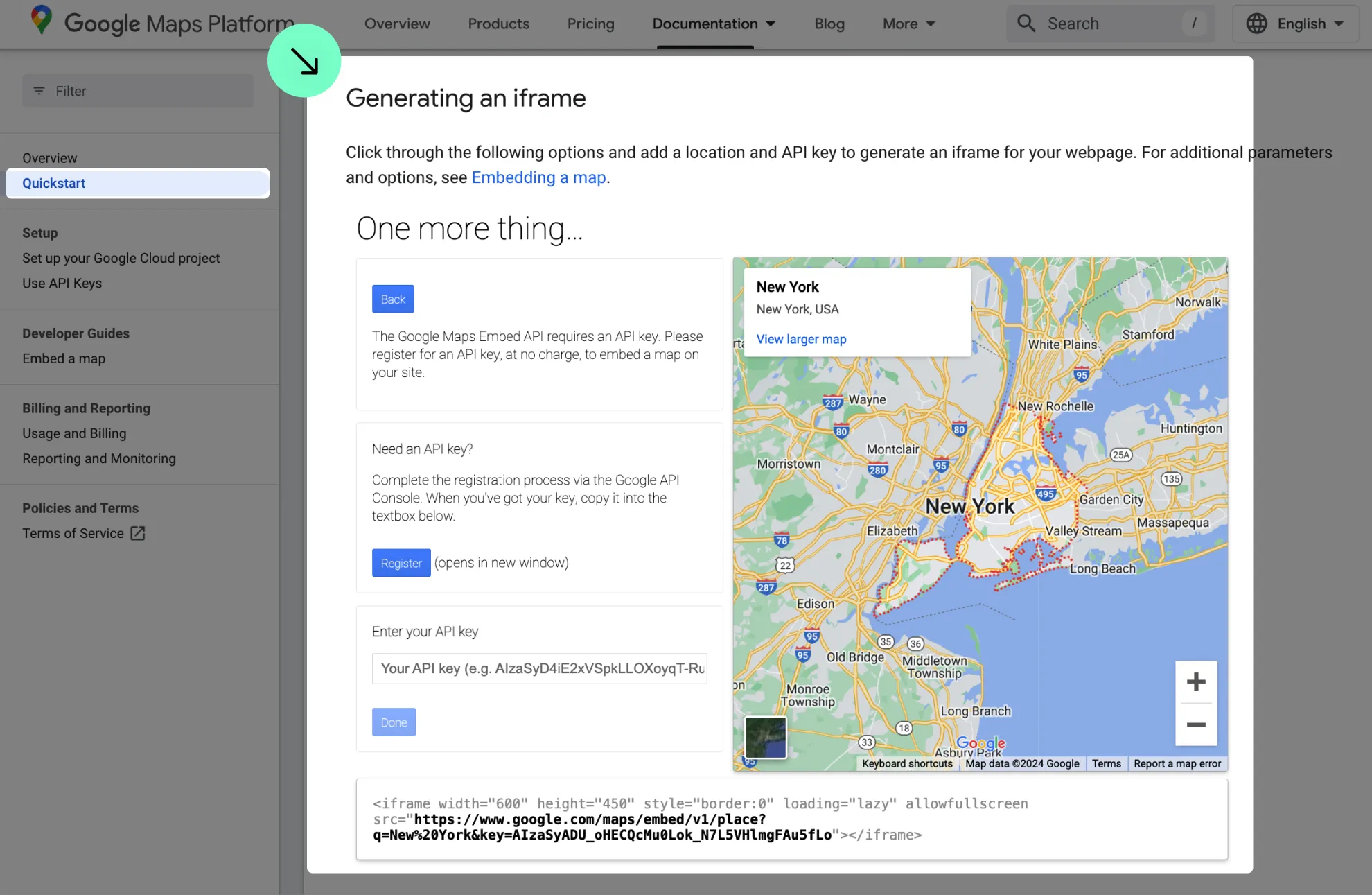Click the Back button
The image size is (1372, 895).
[x=393, y=299]
